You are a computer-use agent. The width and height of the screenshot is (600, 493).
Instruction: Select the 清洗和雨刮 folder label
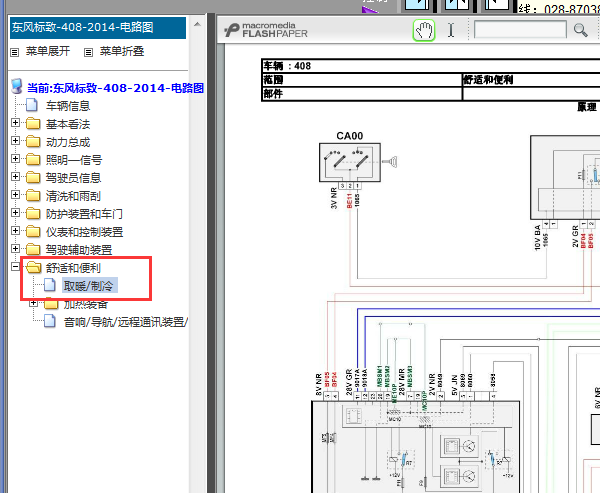point(73,196)
